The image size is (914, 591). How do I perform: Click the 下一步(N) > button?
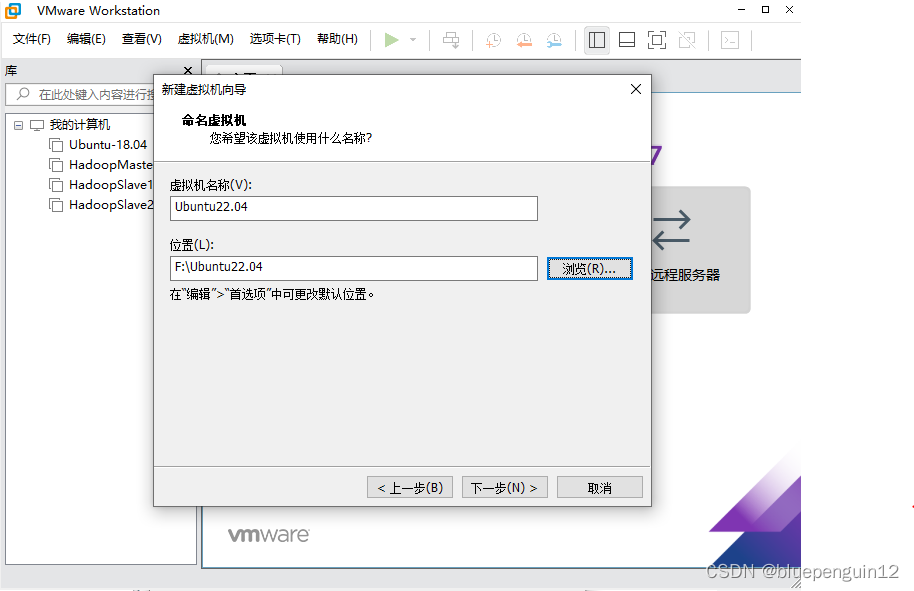505,487
